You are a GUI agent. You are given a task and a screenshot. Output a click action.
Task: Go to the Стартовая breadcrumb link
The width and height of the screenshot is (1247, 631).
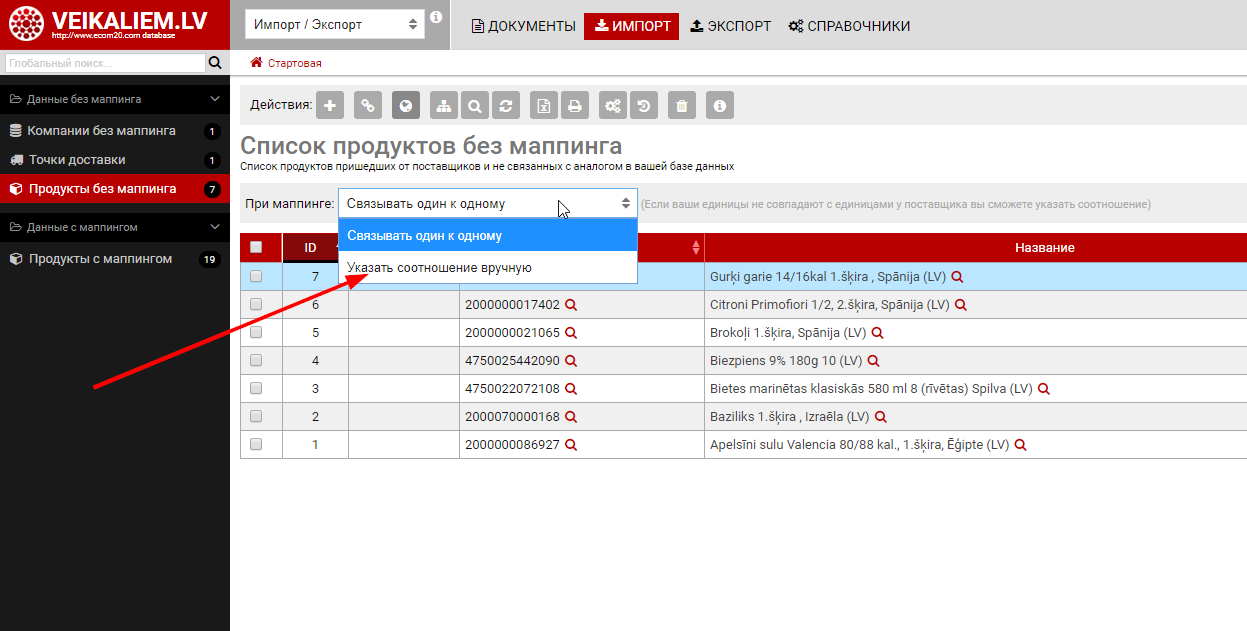point(294,63)
